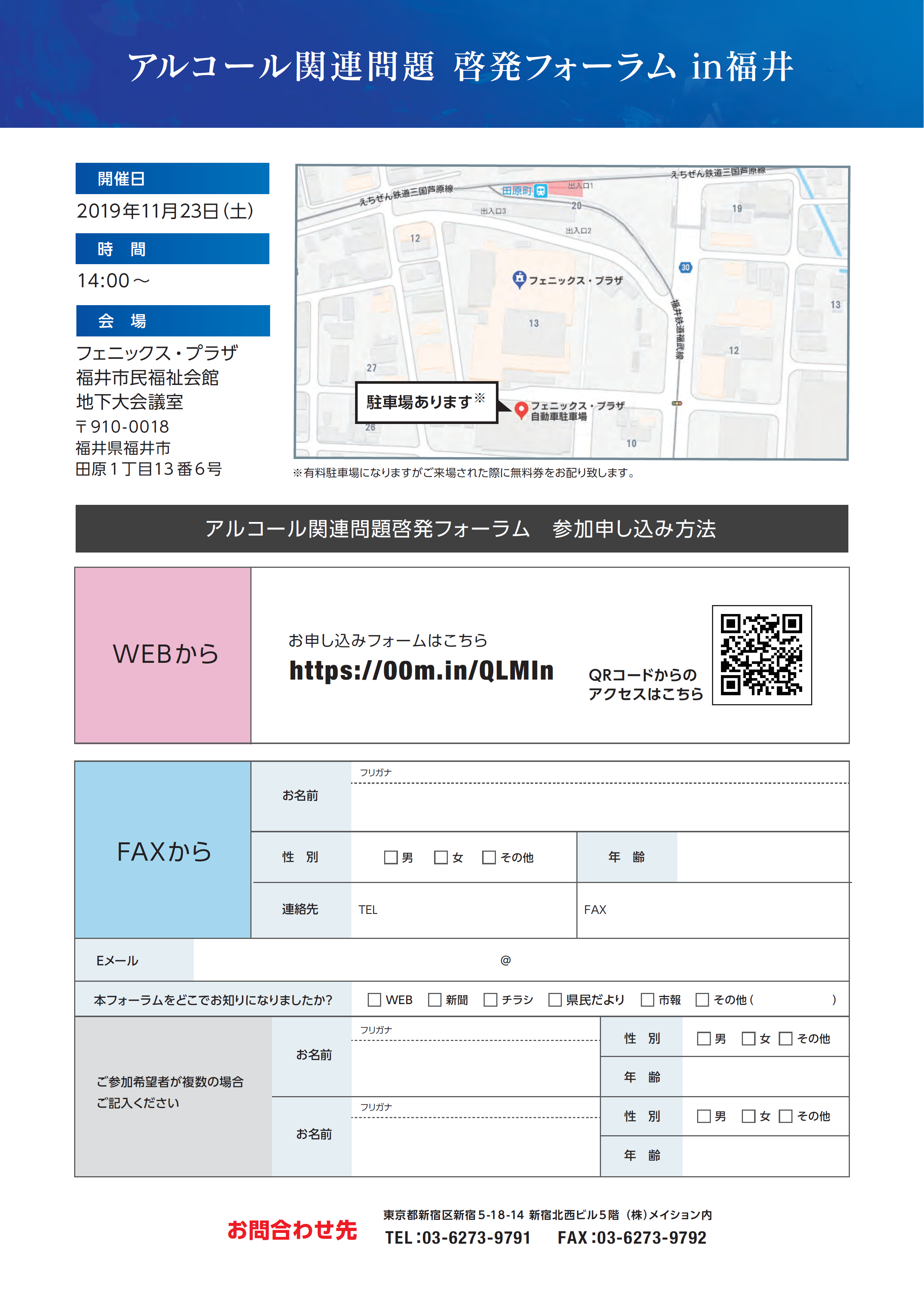924x1307 pixels.
Task: Click the light blue FAXから panel
Action: coord(164,850)
